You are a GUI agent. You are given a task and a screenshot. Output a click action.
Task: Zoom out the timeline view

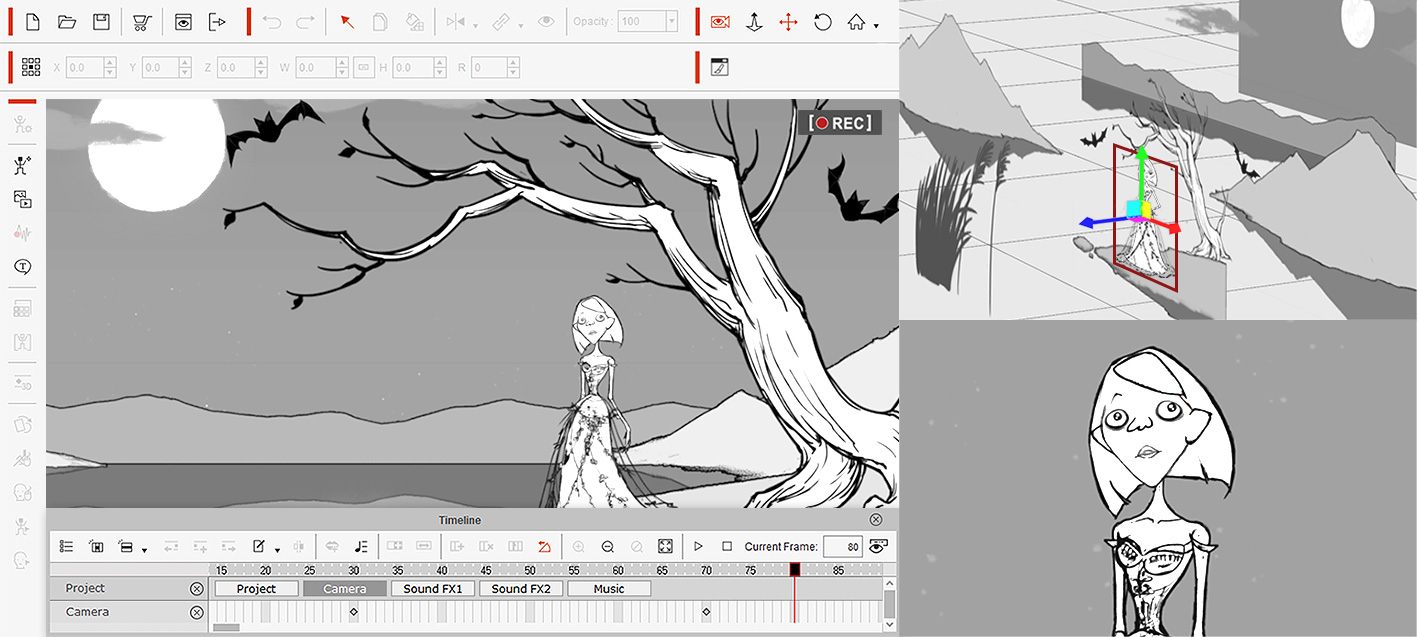coord(607,546)
